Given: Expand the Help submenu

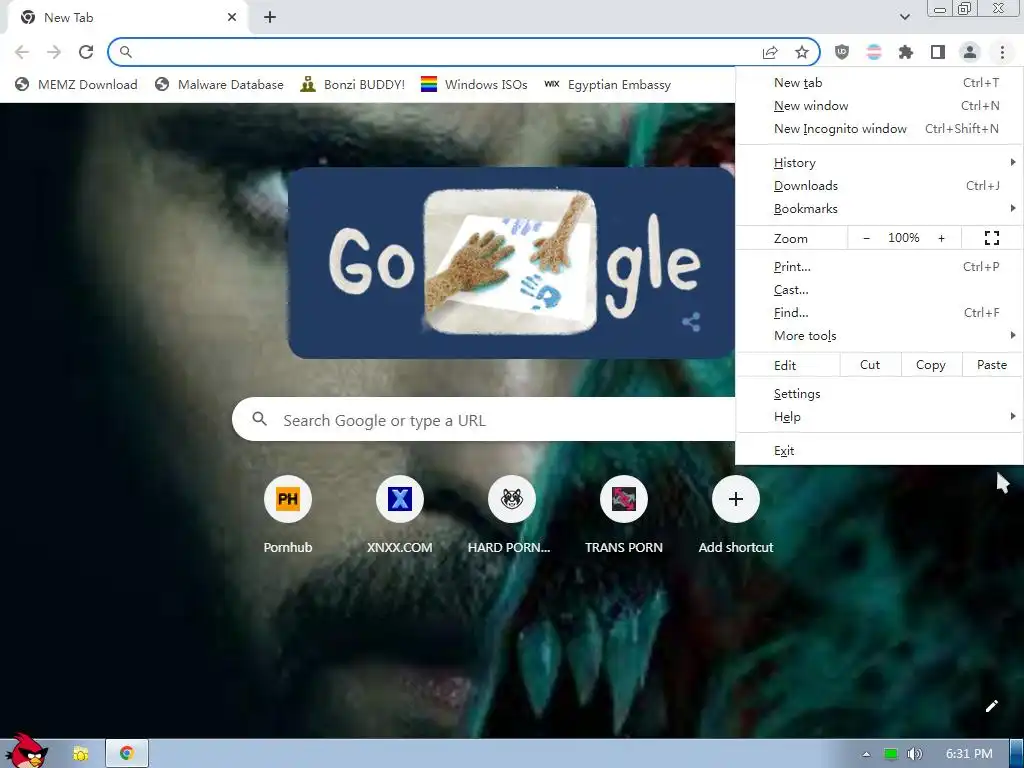Looking at the screenshot, I should pyautogui.click(x=880, y=417).
